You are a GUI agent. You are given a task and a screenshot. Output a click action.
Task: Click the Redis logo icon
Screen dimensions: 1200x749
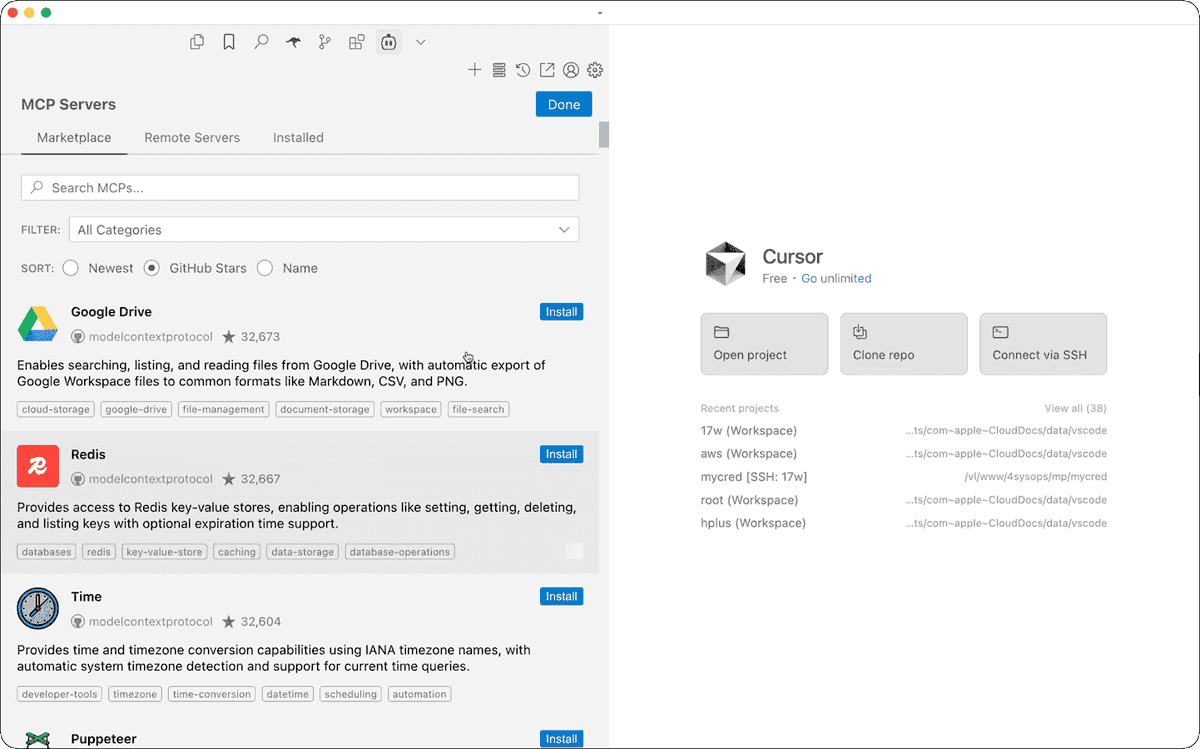38,466
